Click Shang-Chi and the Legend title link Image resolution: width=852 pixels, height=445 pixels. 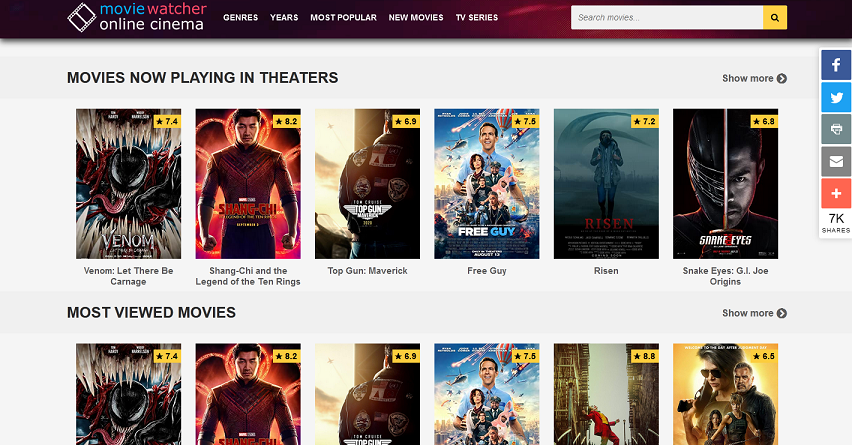tap(248, 276)
